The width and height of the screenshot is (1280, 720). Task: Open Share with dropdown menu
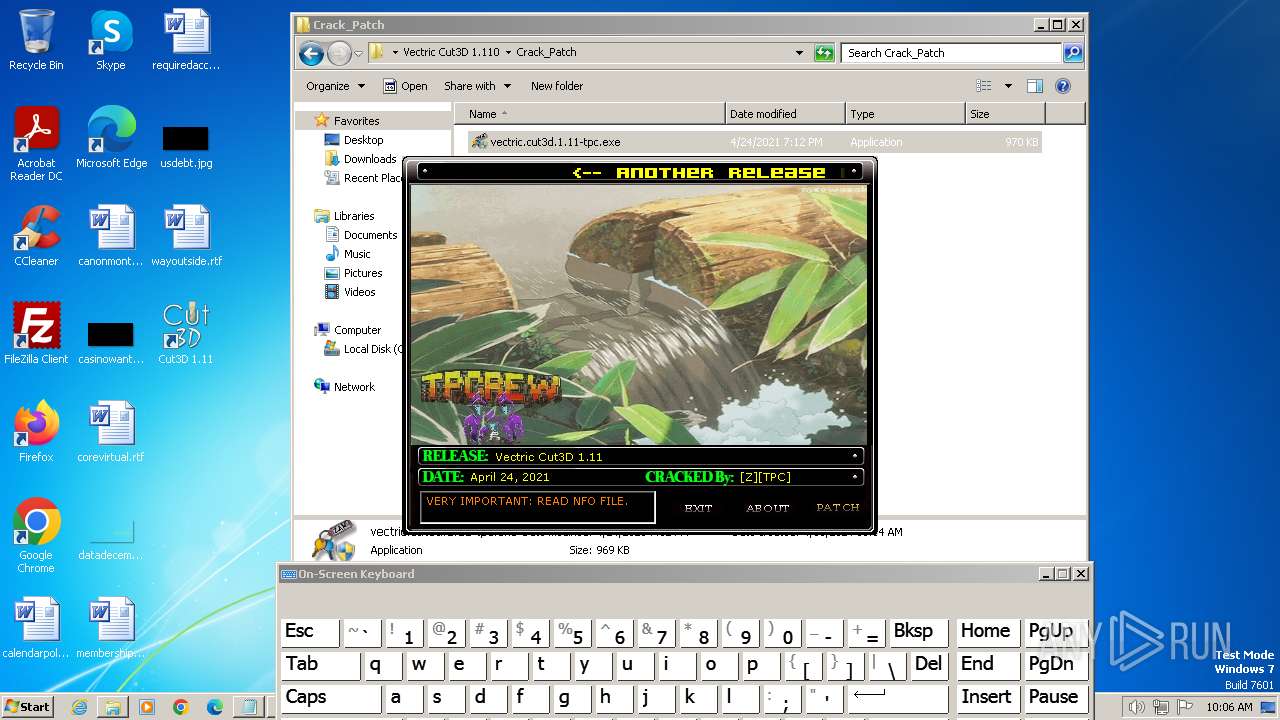click(477, 86)
